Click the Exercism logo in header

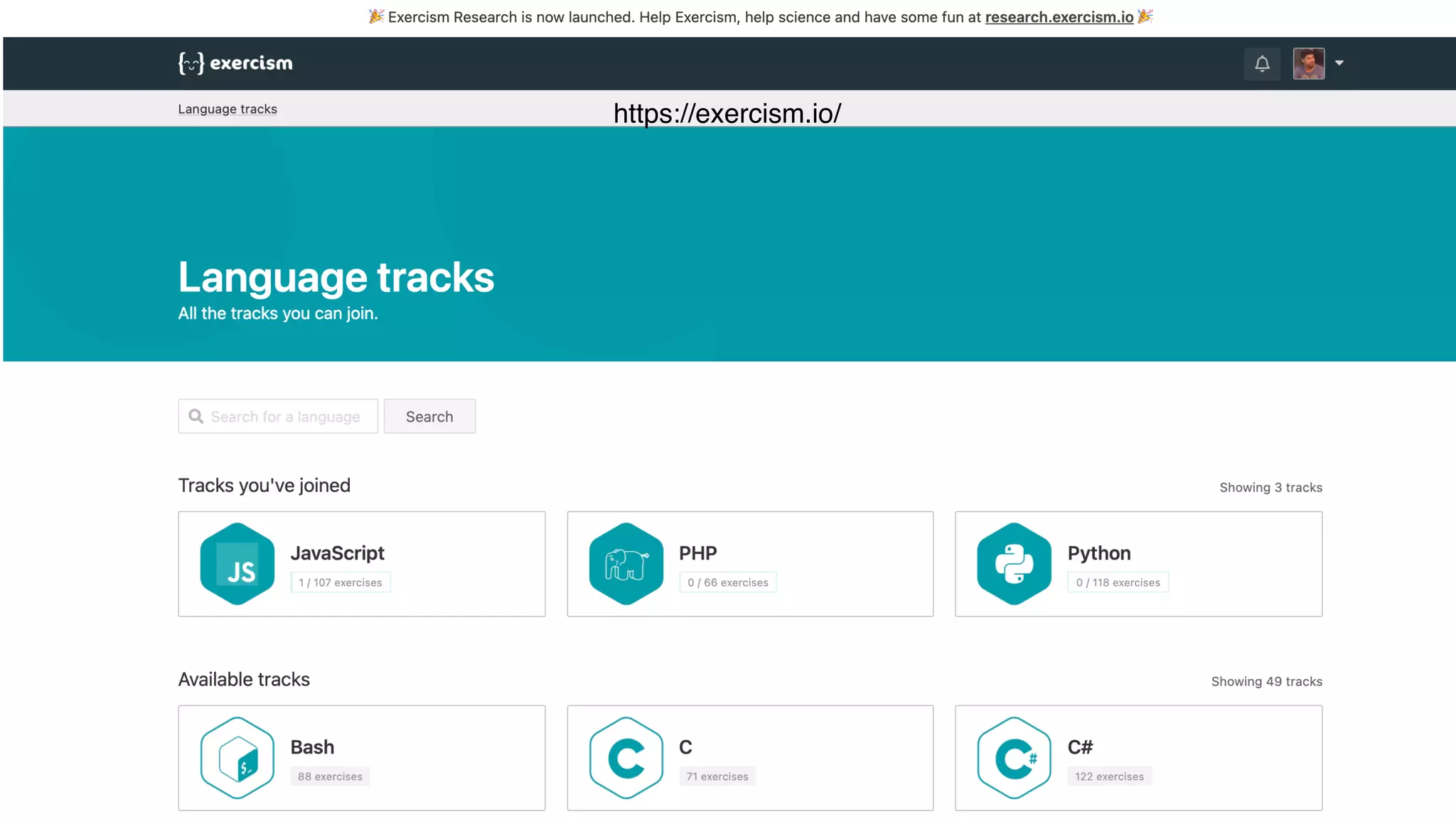[x=235, y=63]
